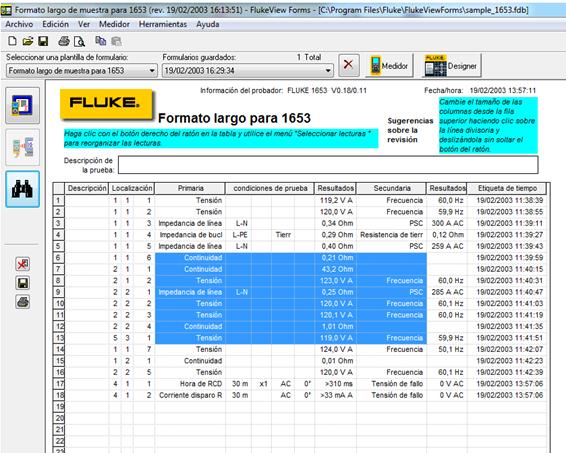Open the Archivo menu
The height and width of the screenshot is (453, 566).
point(19,24)
